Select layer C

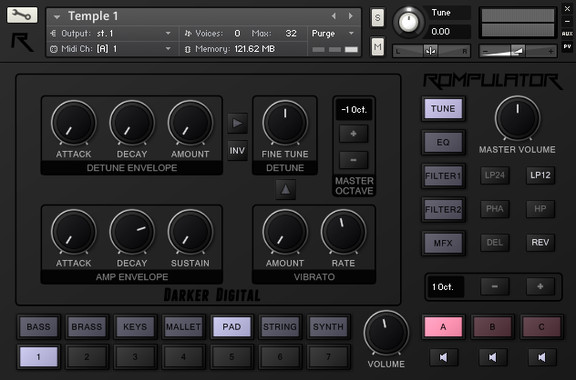tap(541, 327)
